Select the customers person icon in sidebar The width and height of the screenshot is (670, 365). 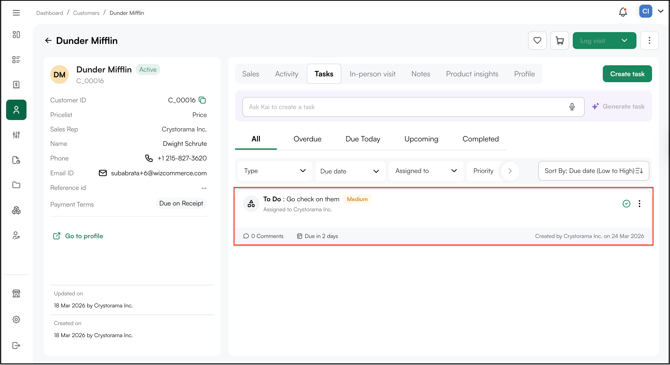[16, 110]
